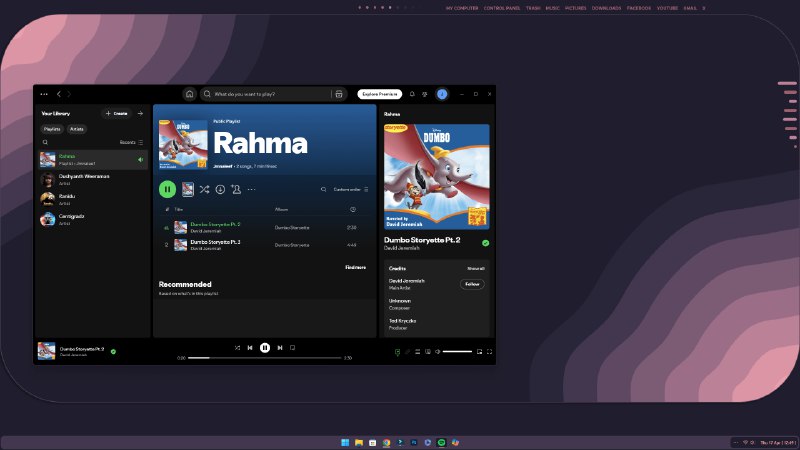800x450 pixels.
Task: Open the Custom order sort dropdown
Action: (x=351, y=189)
